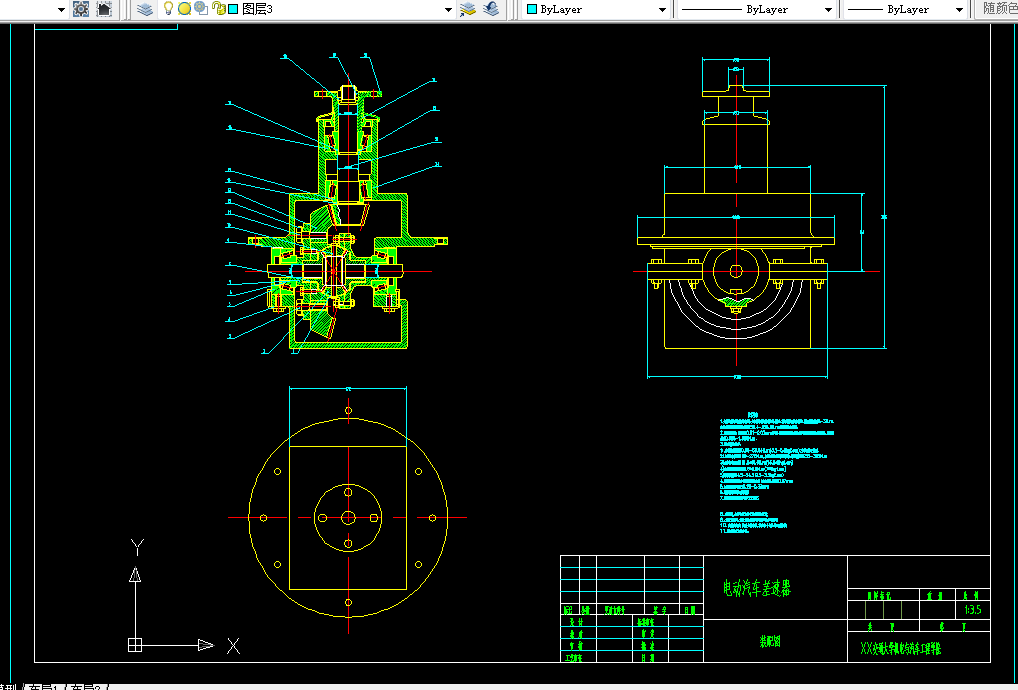This screenshot has height=690, width=1018.
Task: Open the Workspace Settings gear icon
Action: coord(81,9)
